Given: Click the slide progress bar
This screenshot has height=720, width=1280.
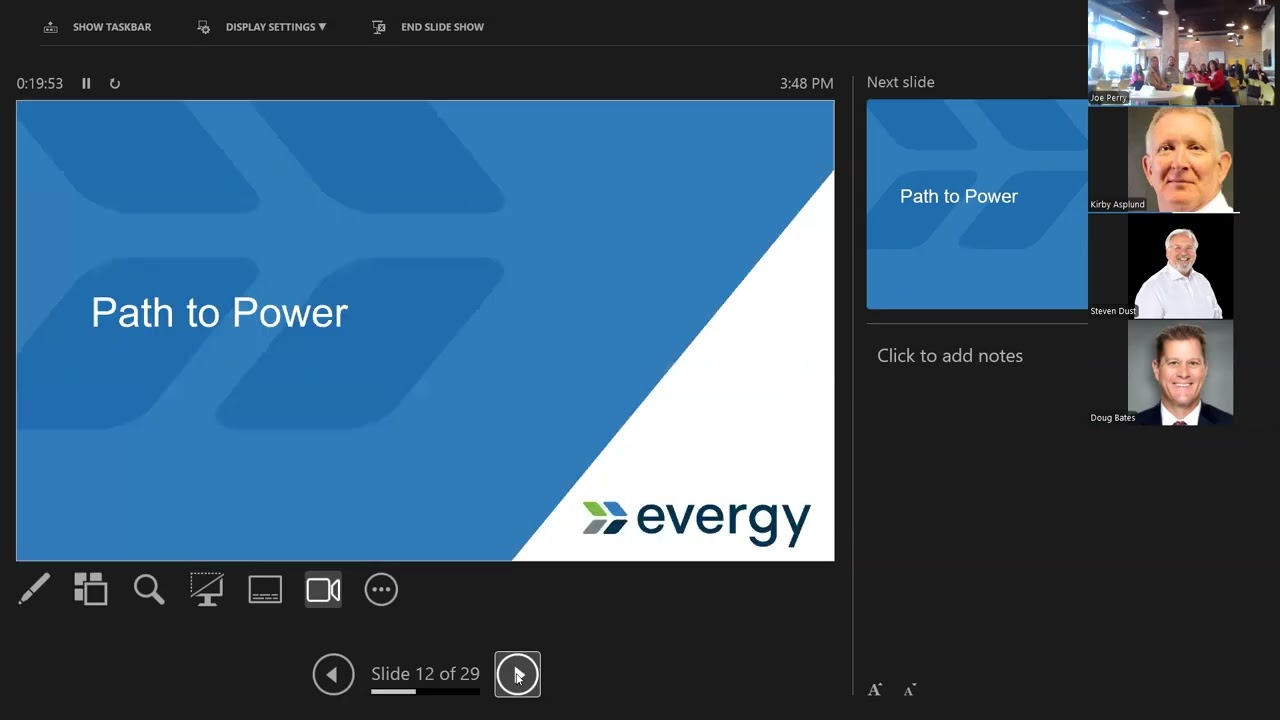Looking at the screenshot, I should point(425,691).
